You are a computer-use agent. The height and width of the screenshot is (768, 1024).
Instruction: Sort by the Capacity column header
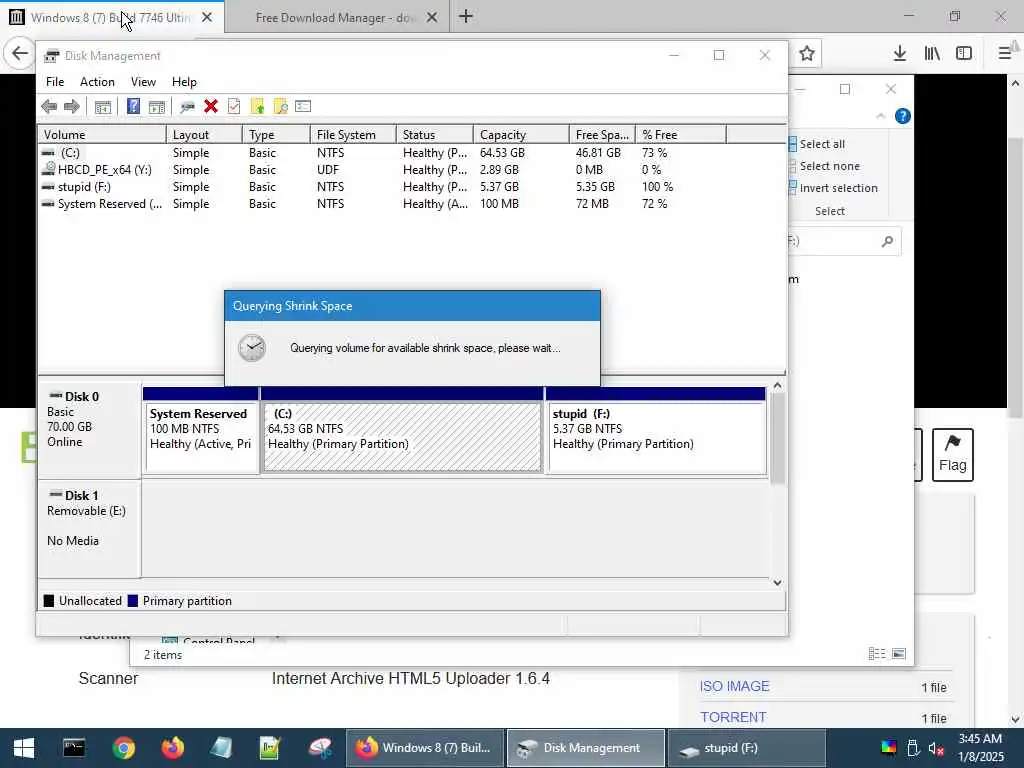coord(521,135)
